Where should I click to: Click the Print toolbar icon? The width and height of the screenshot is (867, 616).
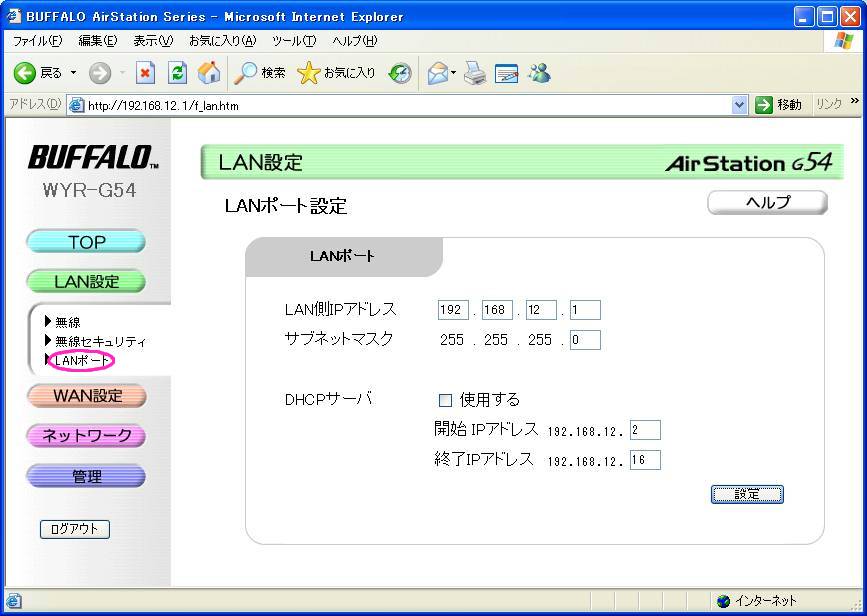coord(474,73)
